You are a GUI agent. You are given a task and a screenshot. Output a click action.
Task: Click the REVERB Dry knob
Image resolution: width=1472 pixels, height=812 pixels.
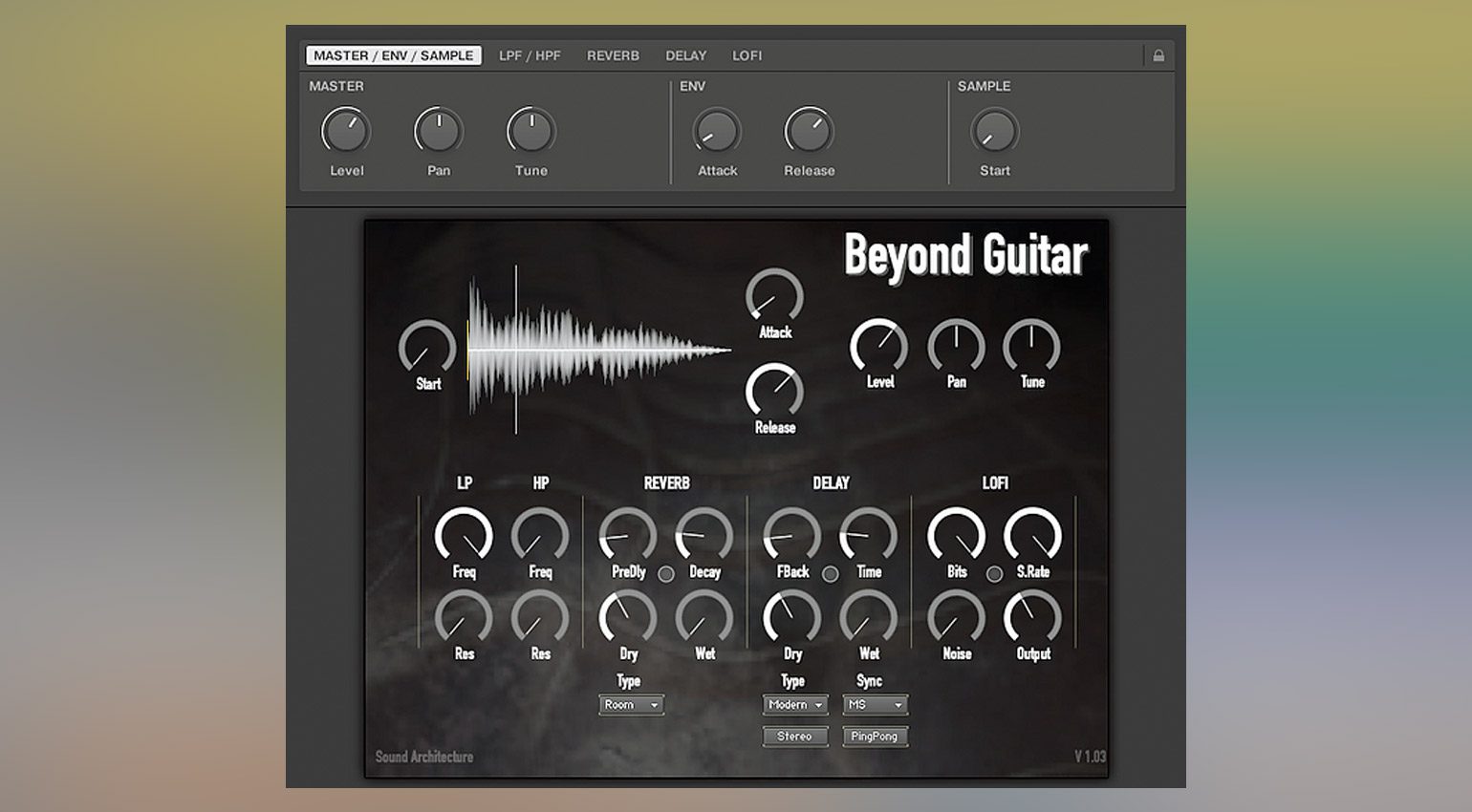pos(628,617)
